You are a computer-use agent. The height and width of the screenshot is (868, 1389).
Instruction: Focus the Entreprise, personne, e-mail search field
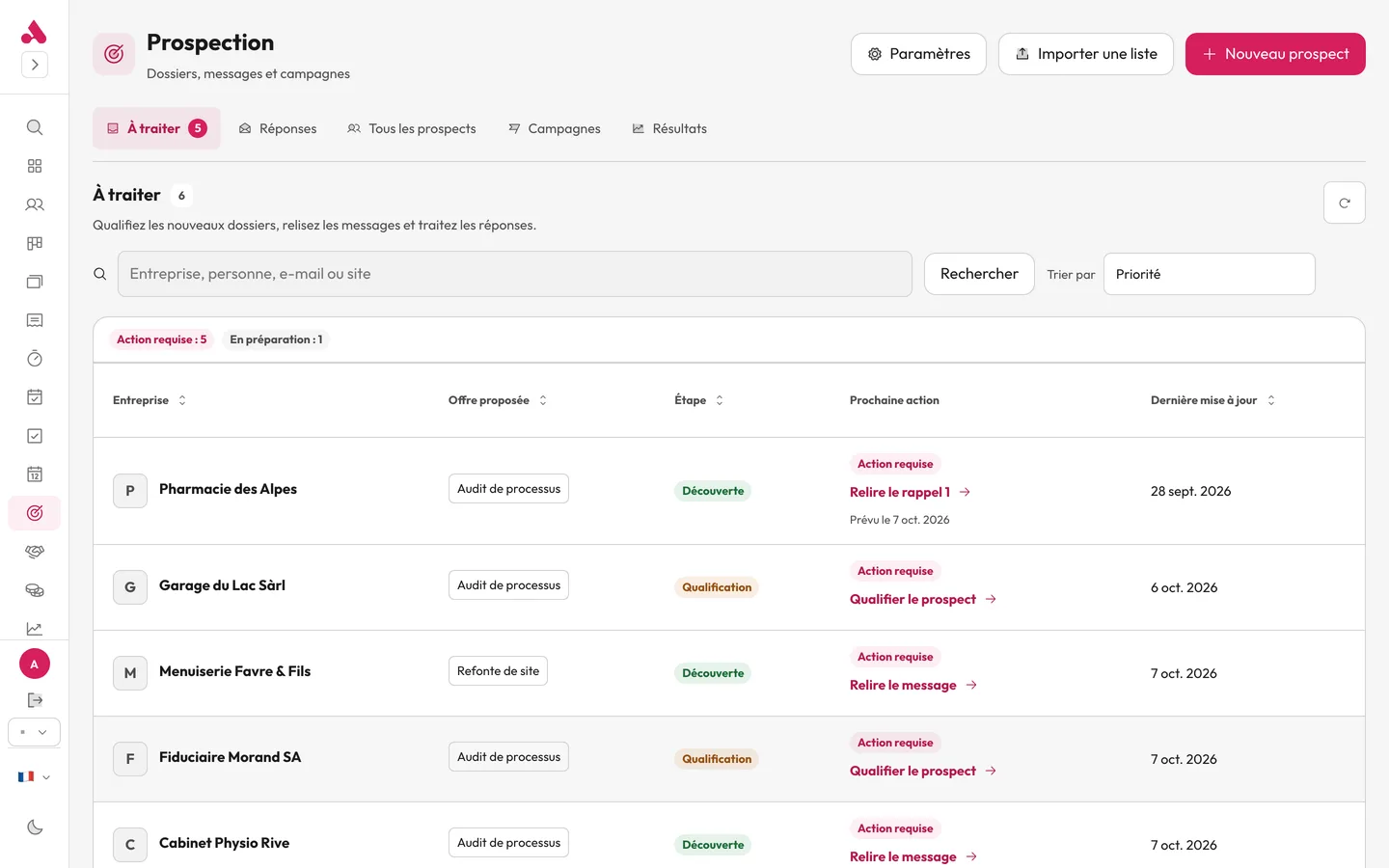tap(515, 274)
